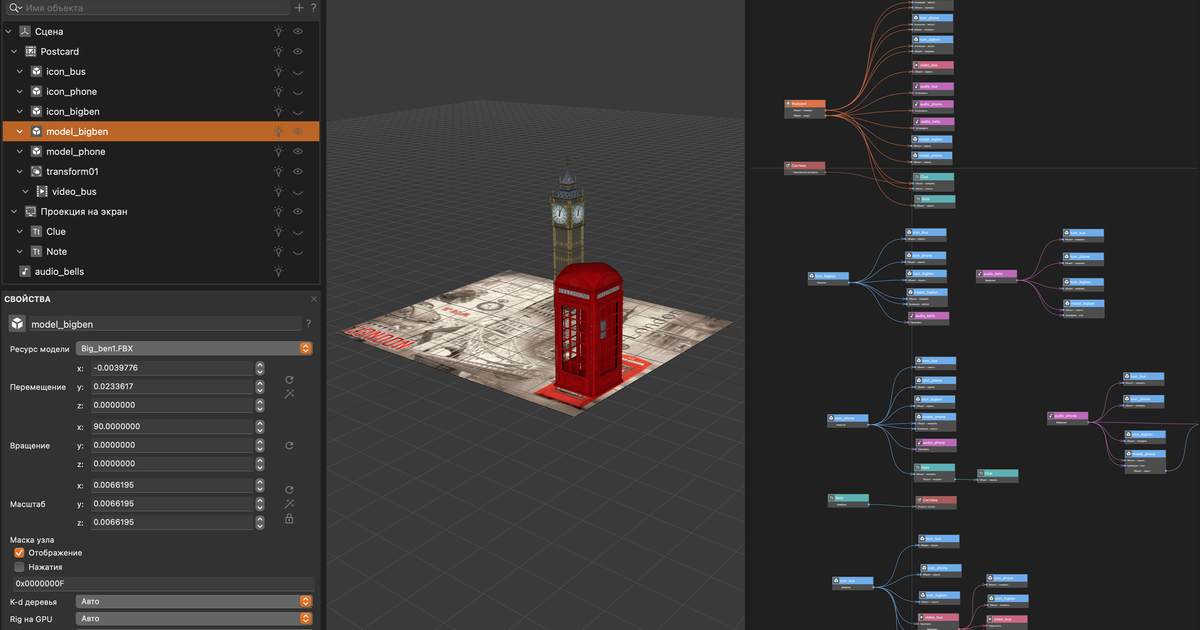Click the audio note icon for audio_bells
The height and width of the screenshot is (630, 1200).
point(24,271)
